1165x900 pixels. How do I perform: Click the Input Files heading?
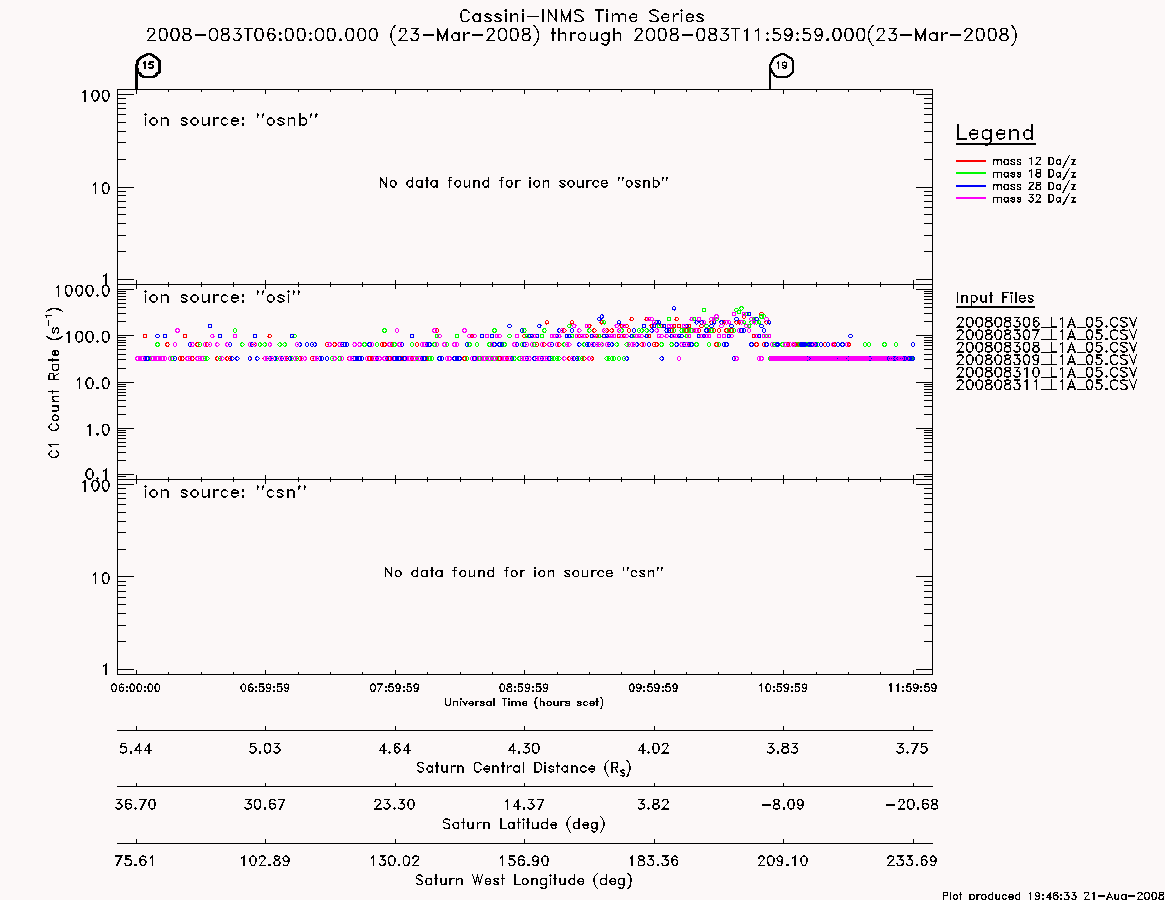(x=995, y=298)
